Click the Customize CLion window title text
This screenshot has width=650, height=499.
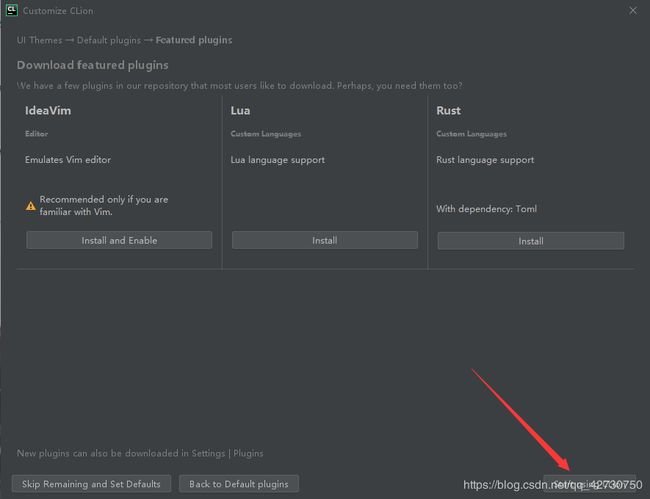58,11
